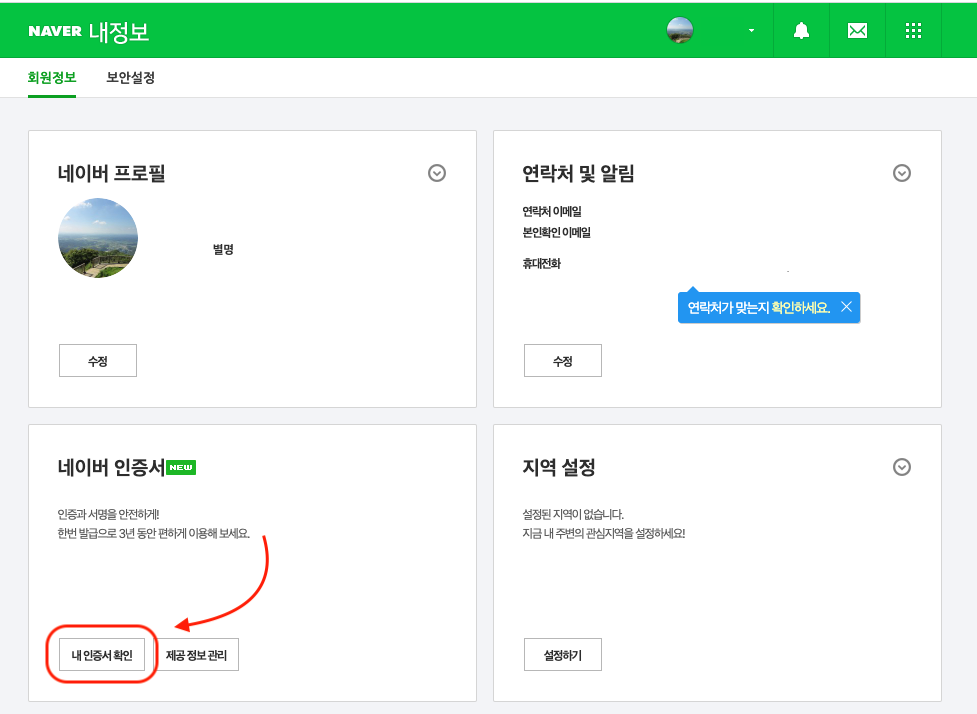Viewport: 977px width, 714px height.
Task: Click 수정 button in 연락처 및 알림 card
Action: pos(563,360)
